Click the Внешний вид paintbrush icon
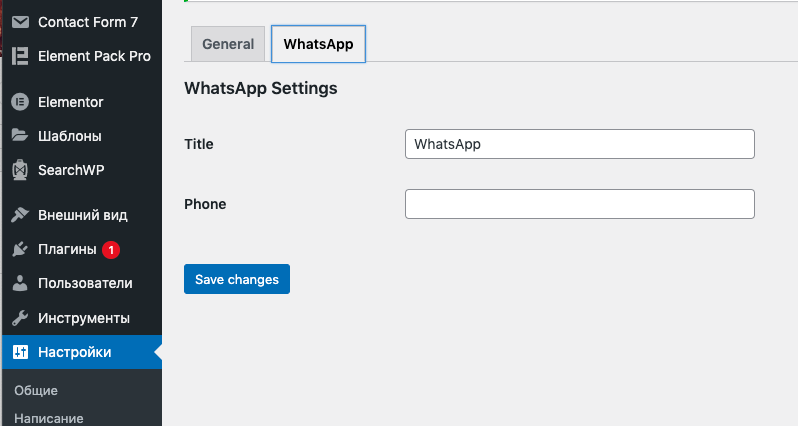 click(20, 215)
